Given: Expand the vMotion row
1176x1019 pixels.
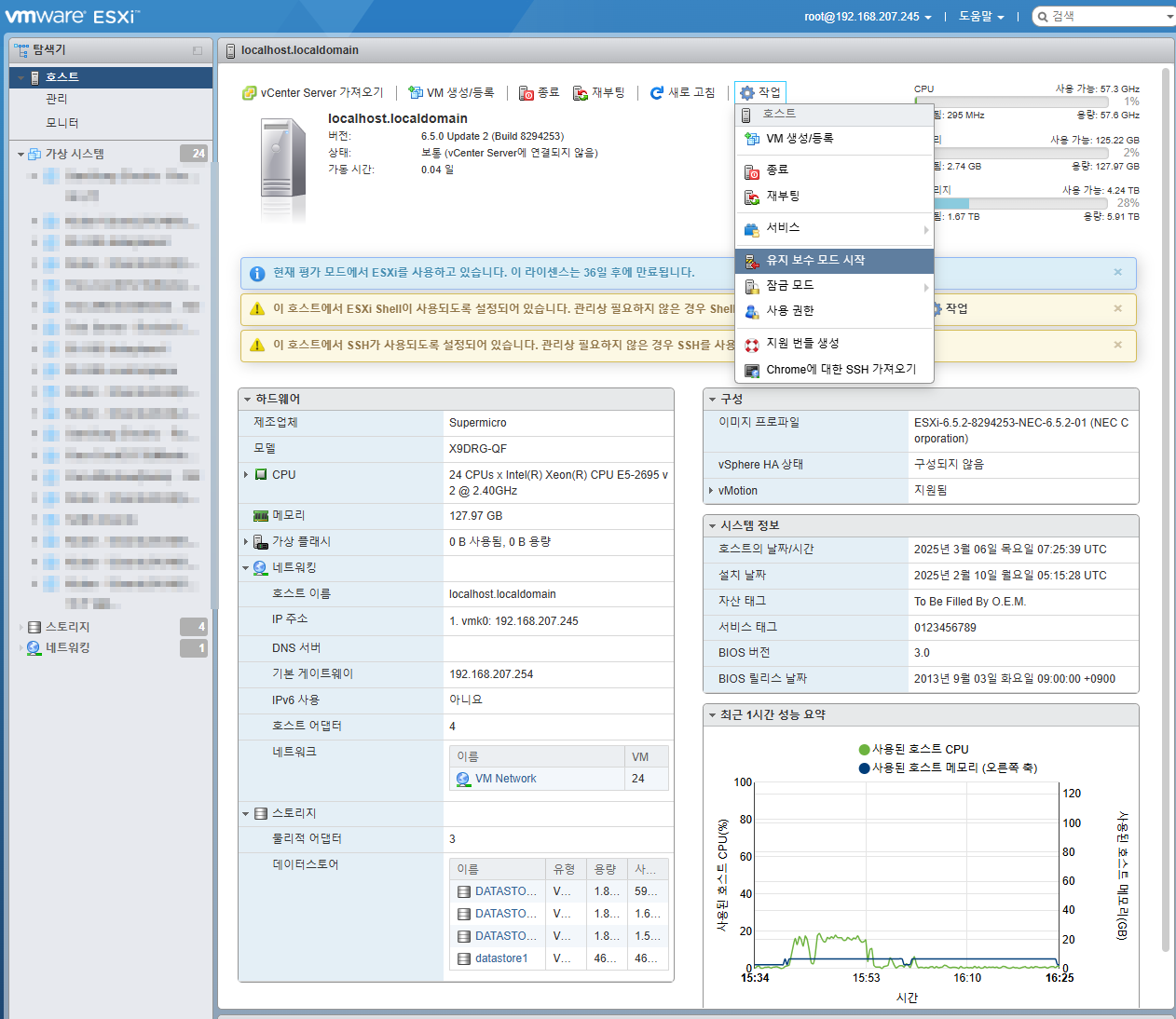Looking at the screenshot, I should pos(711,491).
